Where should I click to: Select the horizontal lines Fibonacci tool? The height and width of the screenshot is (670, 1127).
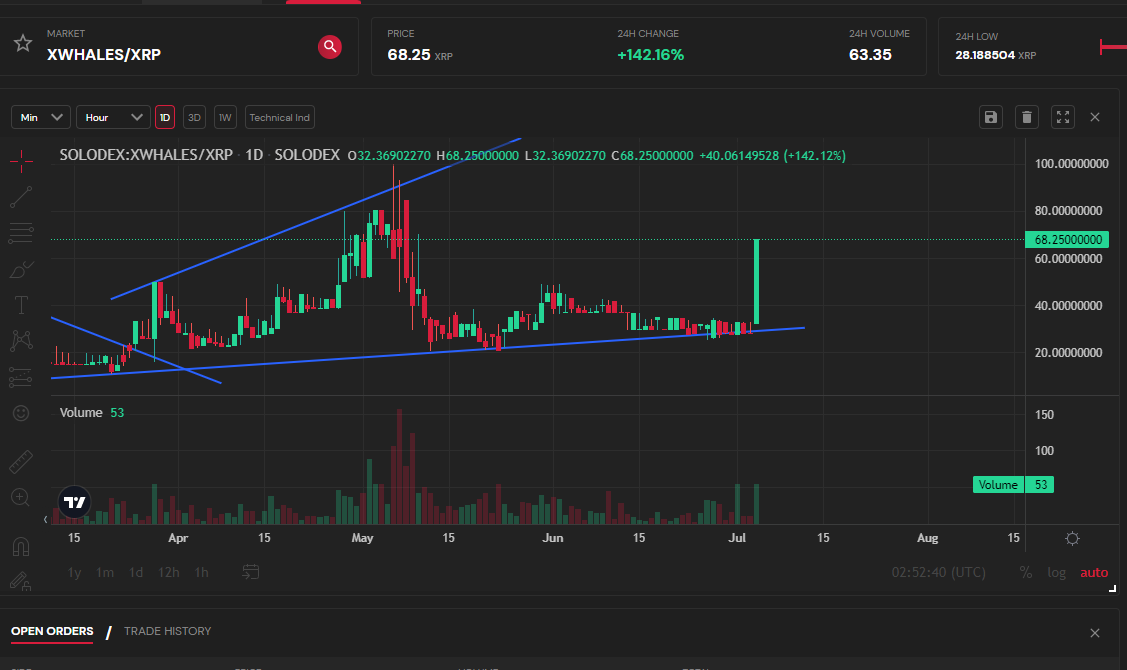click(22, 233)
